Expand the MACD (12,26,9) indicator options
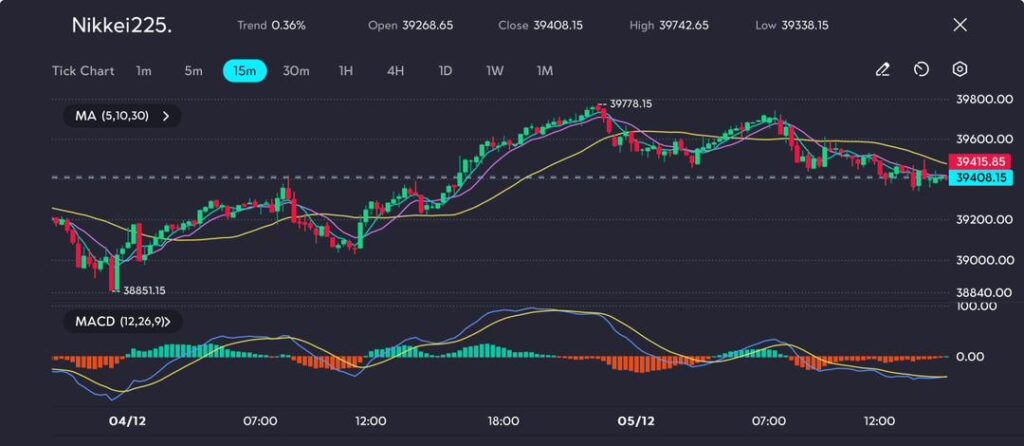This screenshot has width=1024, height=446. coord(167,322)
